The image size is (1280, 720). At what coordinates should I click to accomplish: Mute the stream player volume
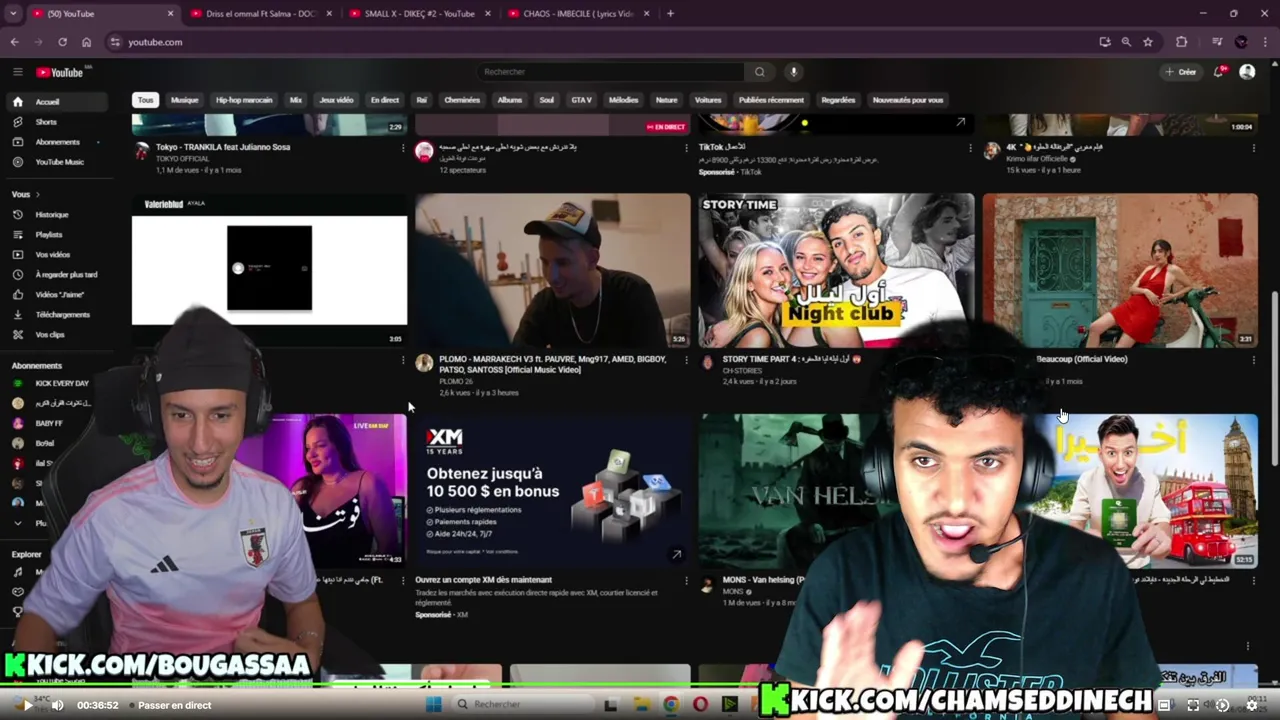(57, 705)
